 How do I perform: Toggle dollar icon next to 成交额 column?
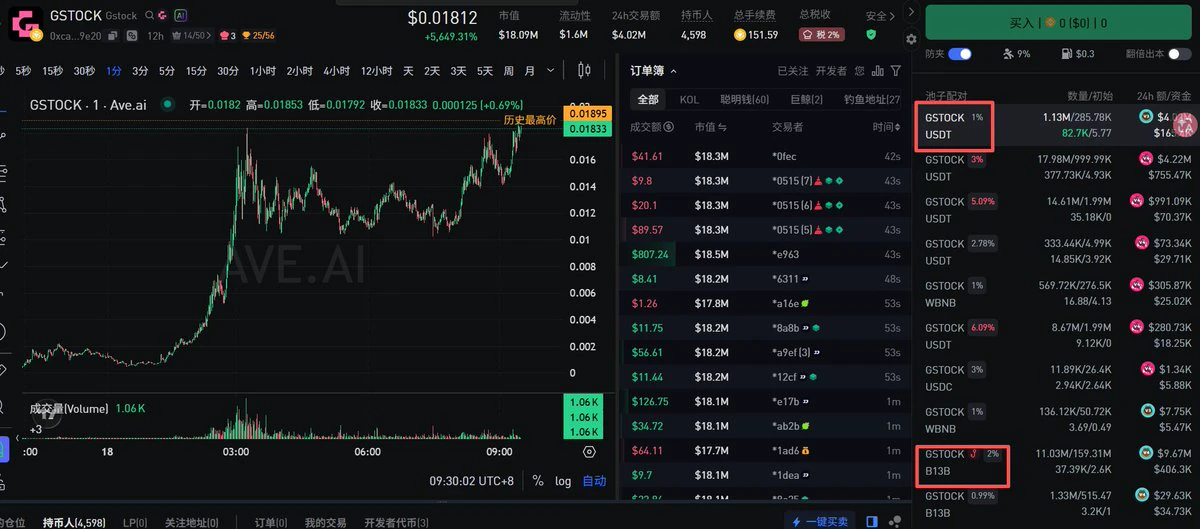(x=668, y=128)
